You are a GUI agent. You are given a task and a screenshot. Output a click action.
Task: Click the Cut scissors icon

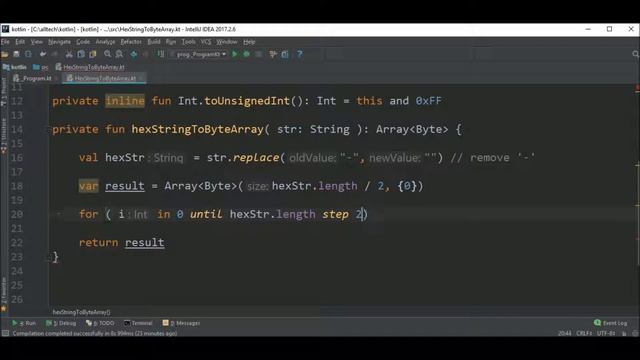tap(69, 54)
